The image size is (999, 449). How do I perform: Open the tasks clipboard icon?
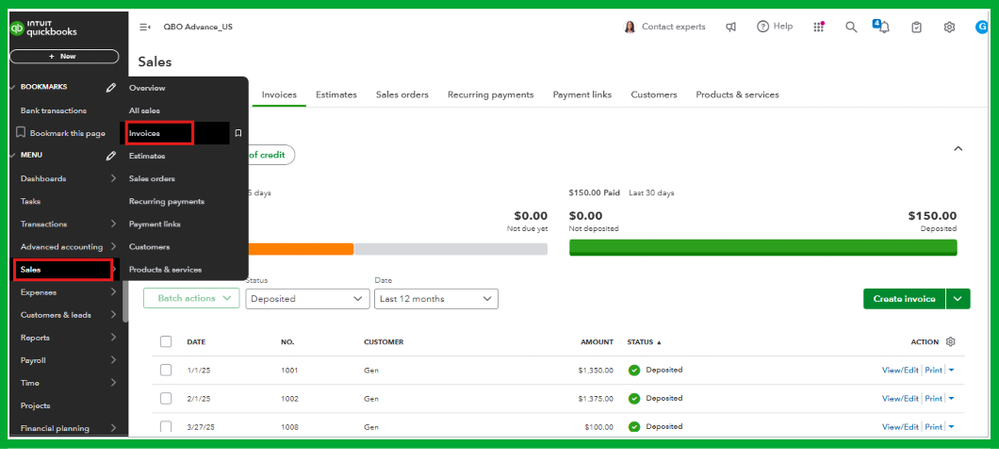(916, 27)
